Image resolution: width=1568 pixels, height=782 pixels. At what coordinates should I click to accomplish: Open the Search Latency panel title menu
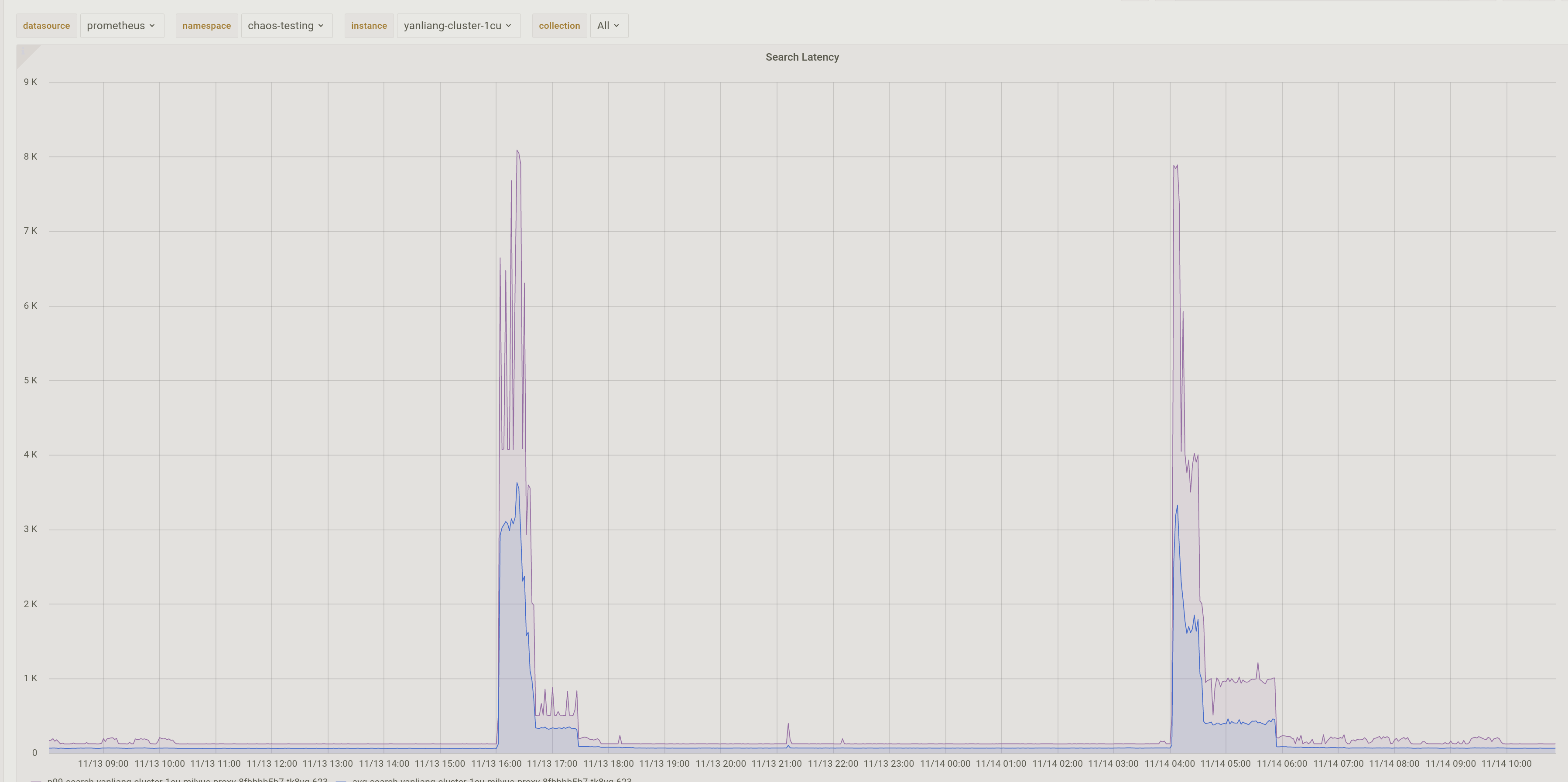click(x=802, y=57)
